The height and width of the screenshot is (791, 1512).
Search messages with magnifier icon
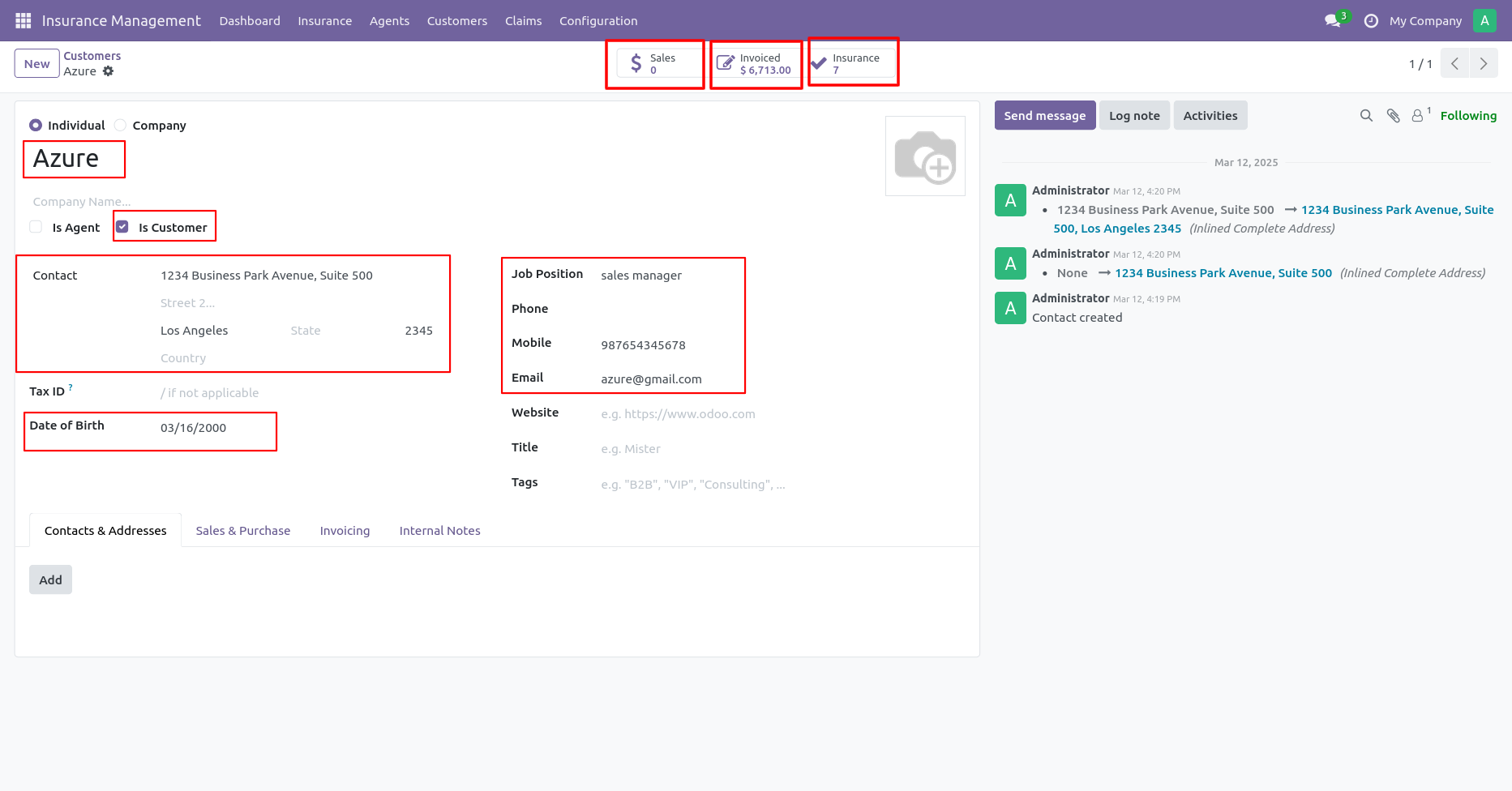[x=1366, y=116]
